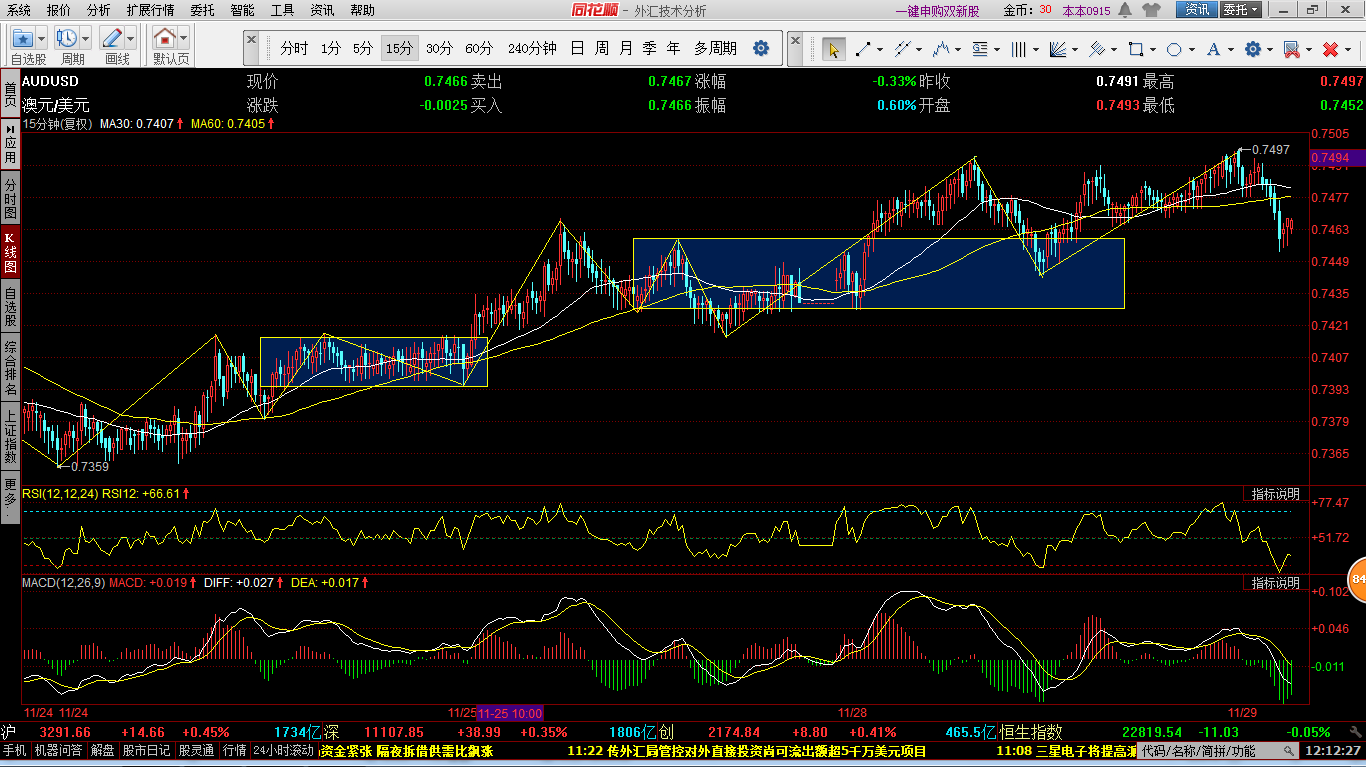Expand rectangle tool options arrow
Screen dimensions: 1366x767
(1152, 49)
